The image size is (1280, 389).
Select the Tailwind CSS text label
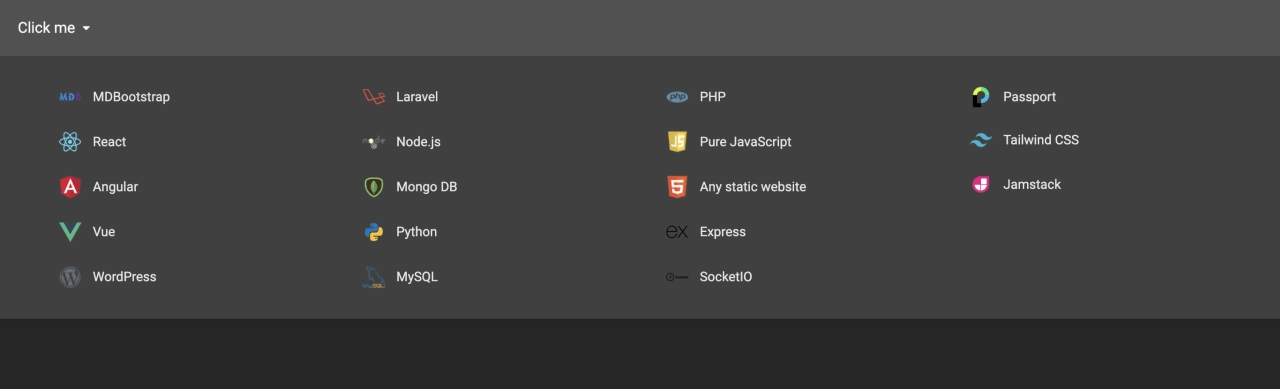pyautogui.click(x=1041, y=140)
